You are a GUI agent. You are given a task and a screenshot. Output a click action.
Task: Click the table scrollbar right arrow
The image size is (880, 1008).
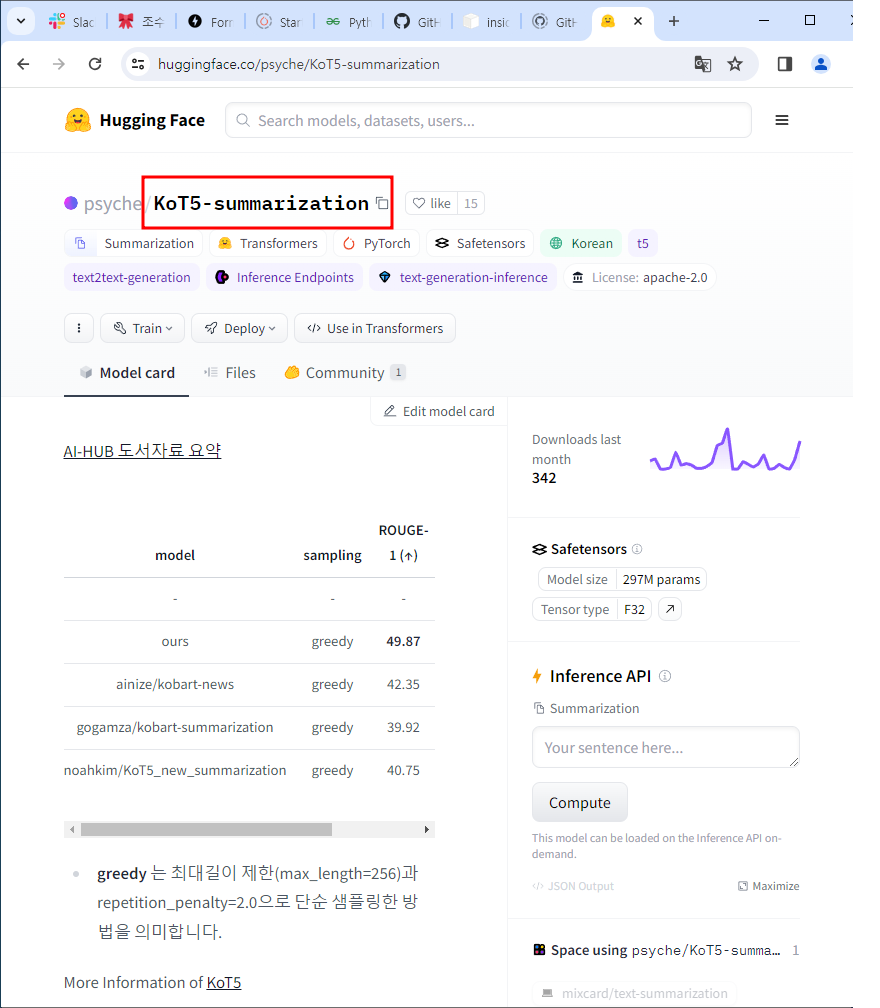[x=427, y=829]
